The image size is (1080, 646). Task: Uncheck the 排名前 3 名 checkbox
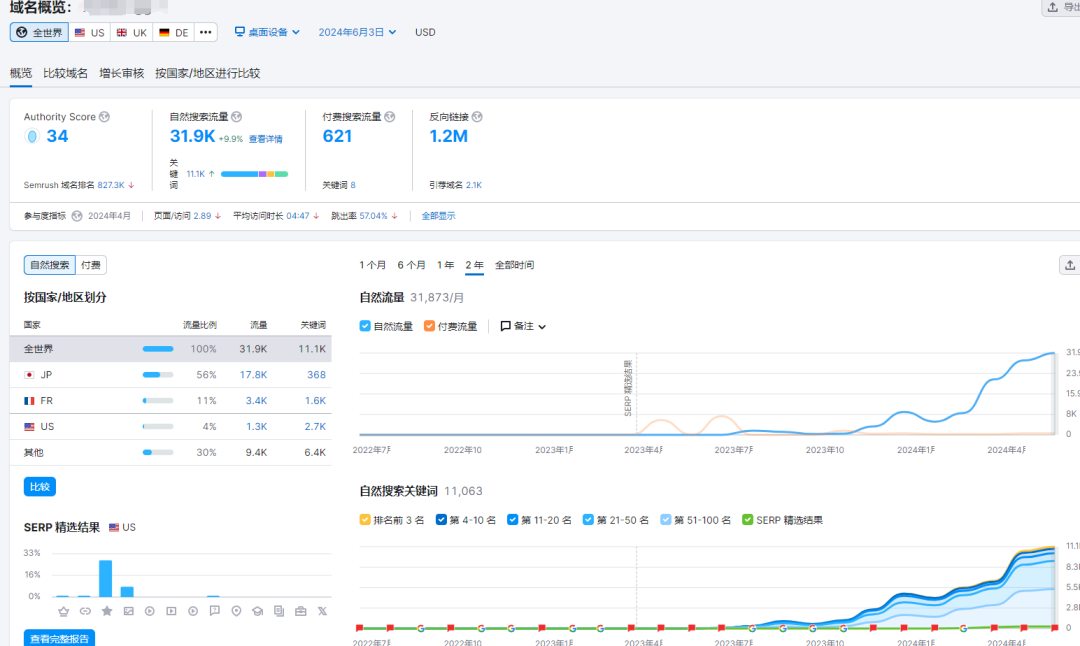pyautogui.click(x=365, y=520)
